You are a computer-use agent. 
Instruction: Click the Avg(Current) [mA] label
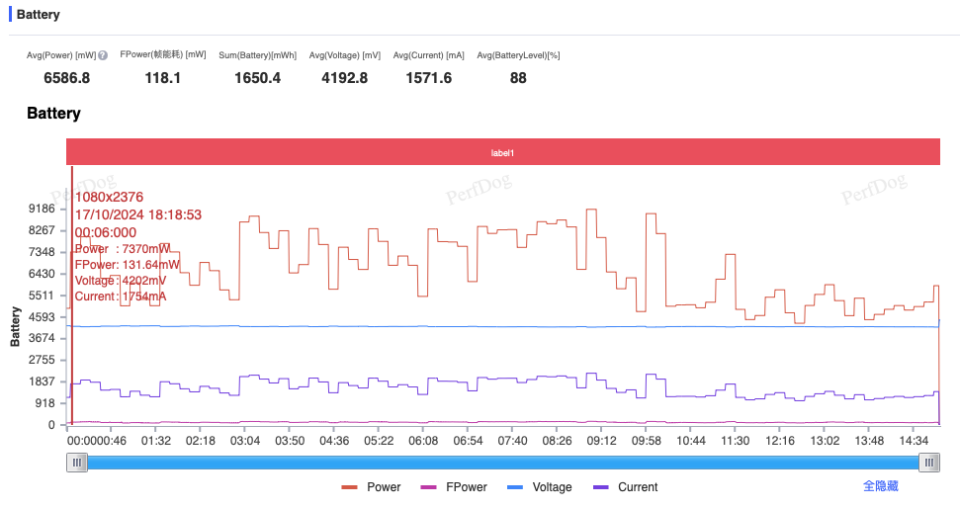(x=429, y=55)
